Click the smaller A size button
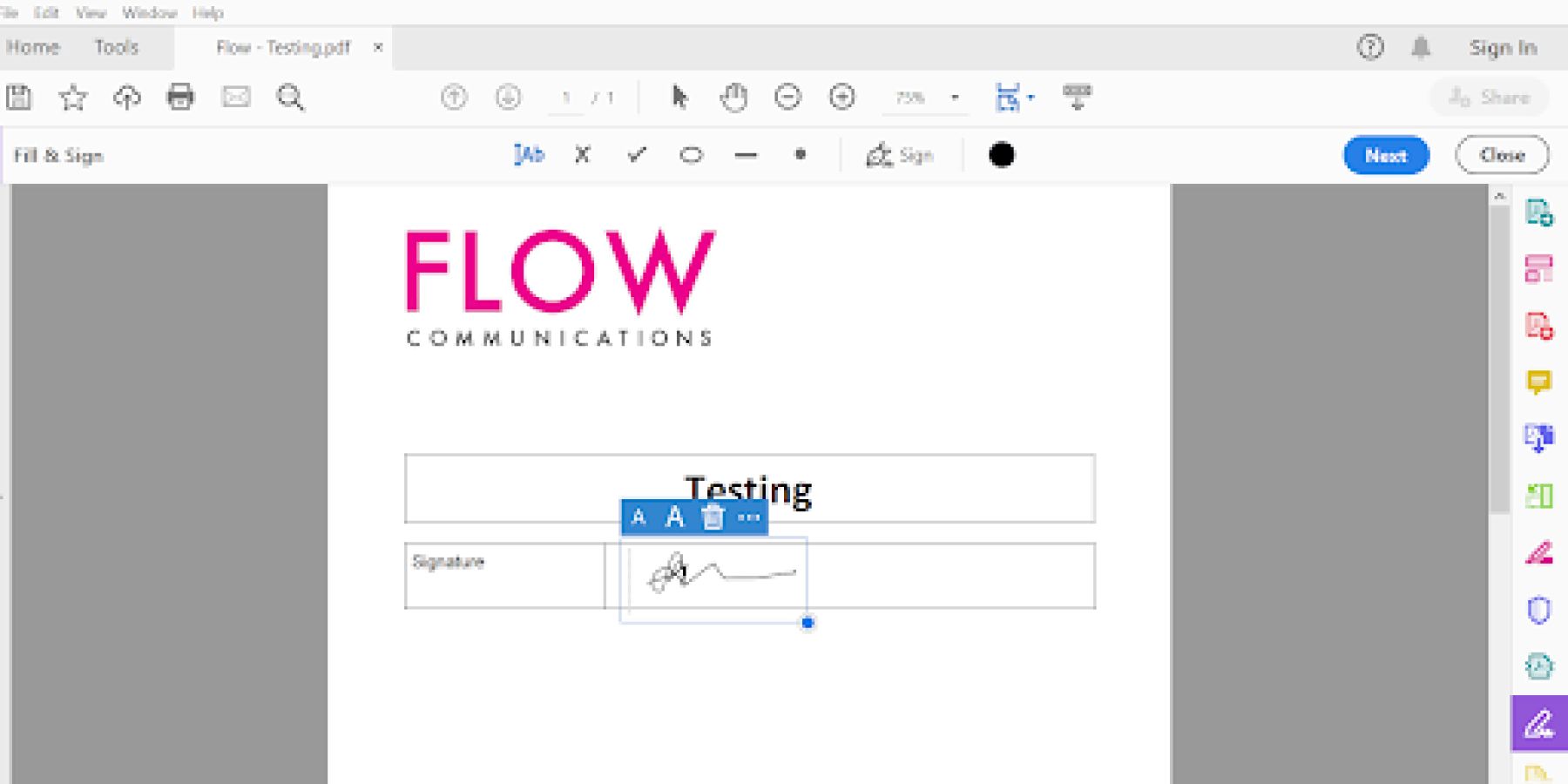Viewport: 1568px width, 784px height. [639, 517]
